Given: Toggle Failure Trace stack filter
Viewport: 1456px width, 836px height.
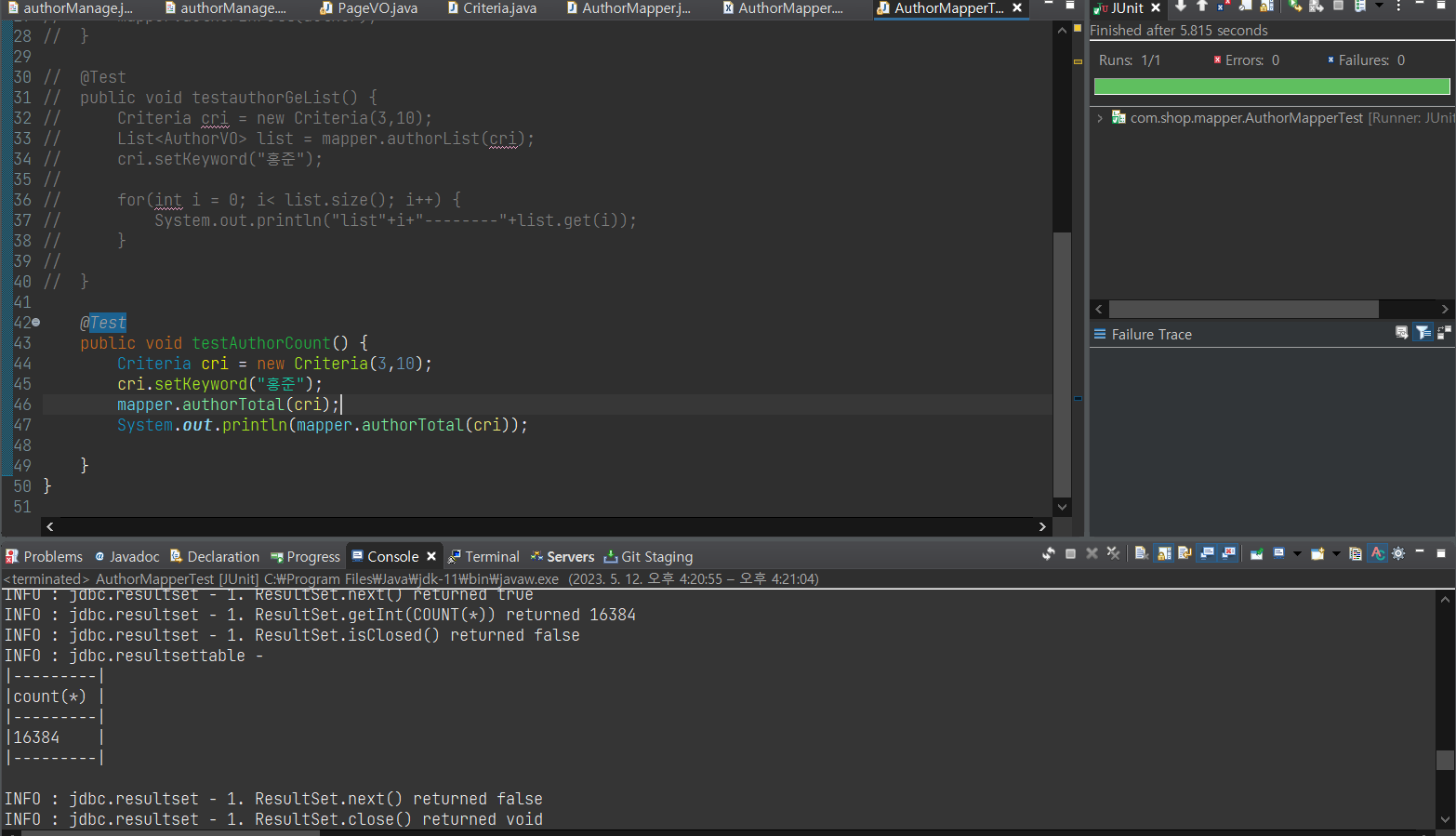Looking at the screenshot, I should point(1423,333).
